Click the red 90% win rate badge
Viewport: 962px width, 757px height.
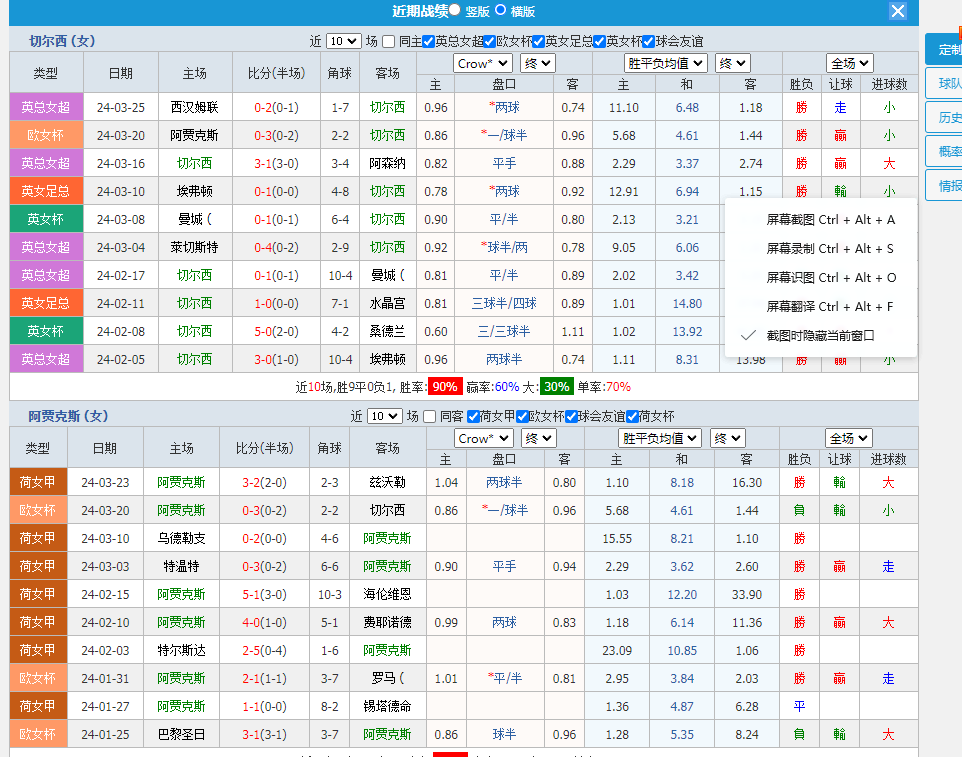click(x=444, y=387)
